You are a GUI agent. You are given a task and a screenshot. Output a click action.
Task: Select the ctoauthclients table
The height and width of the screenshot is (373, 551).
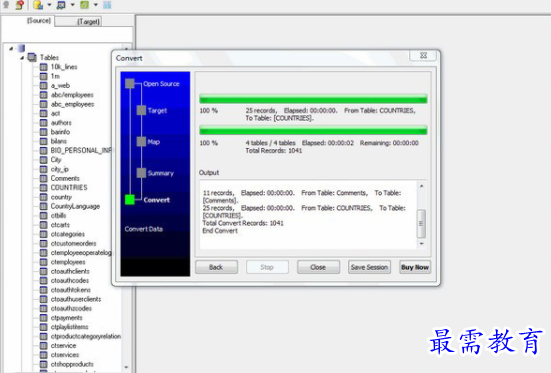(x=70, y=271)
